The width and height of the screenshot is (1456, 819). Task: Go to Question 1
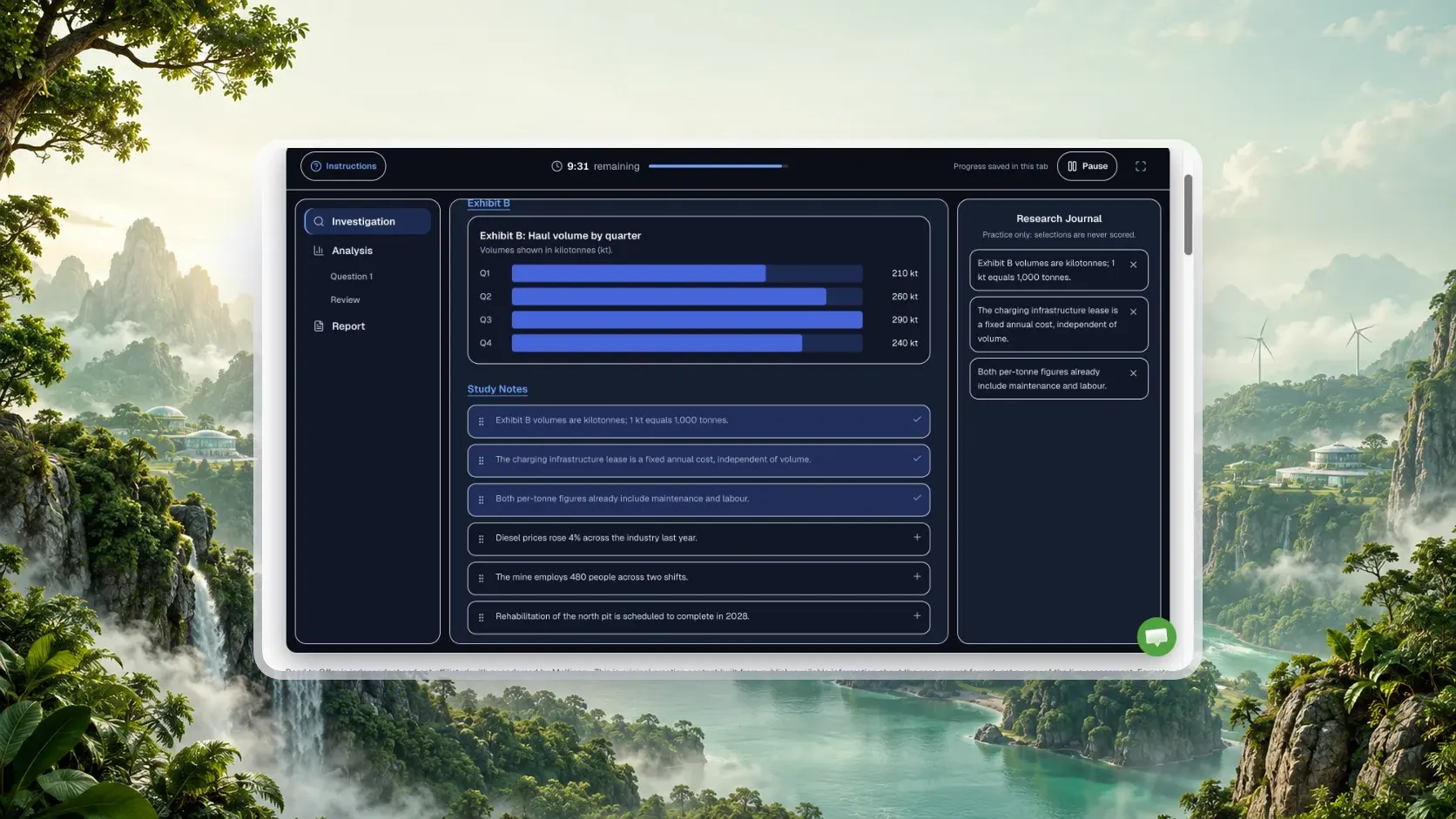(x=352, y=277)
